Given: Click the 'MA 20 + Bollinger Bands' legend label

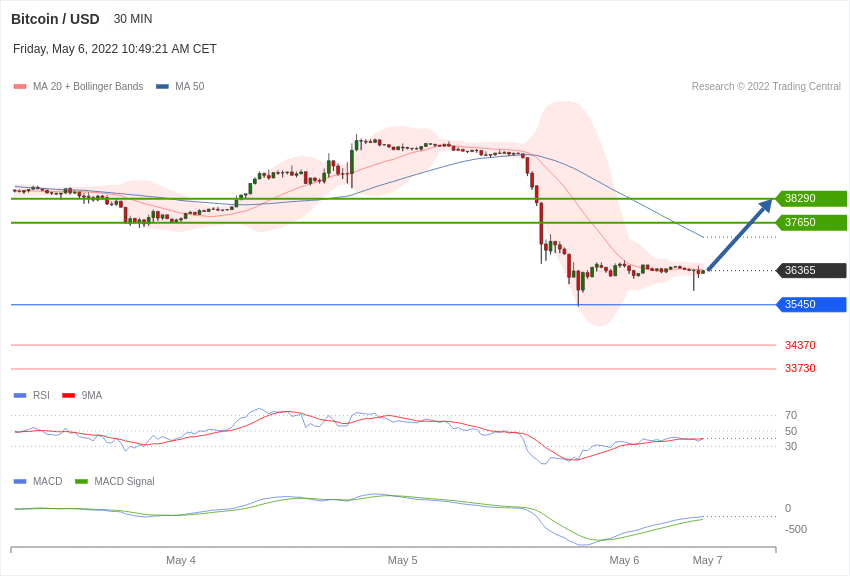Looking at the screenshot, I should pyautogui.click(x=88, y=86).
